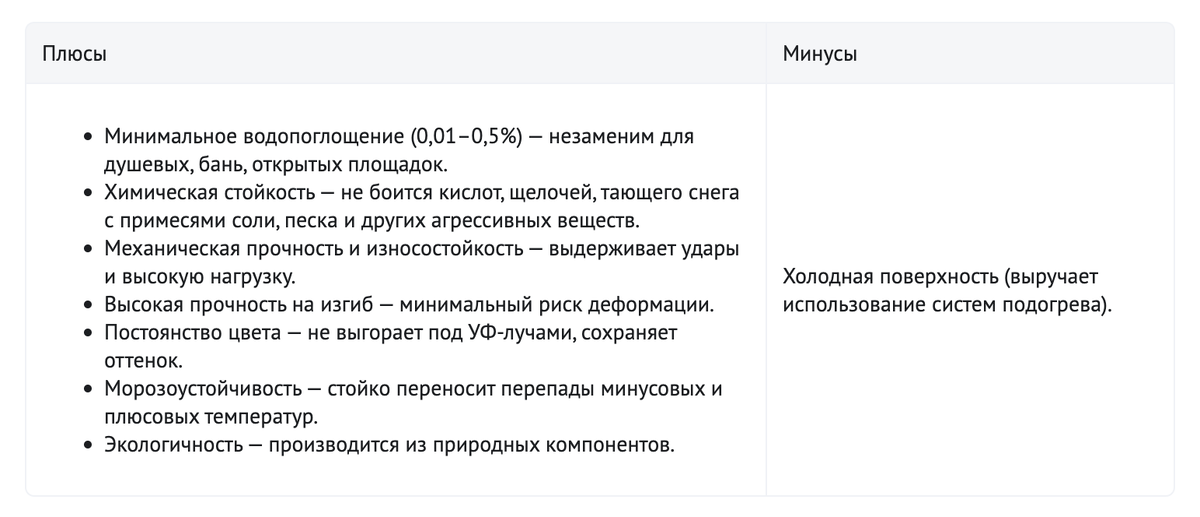Click the "(0,01–0,5%)" percentage value
The width and height of the screenshot is (1200, 517).
pyautogui.click(x=467, y=136)
